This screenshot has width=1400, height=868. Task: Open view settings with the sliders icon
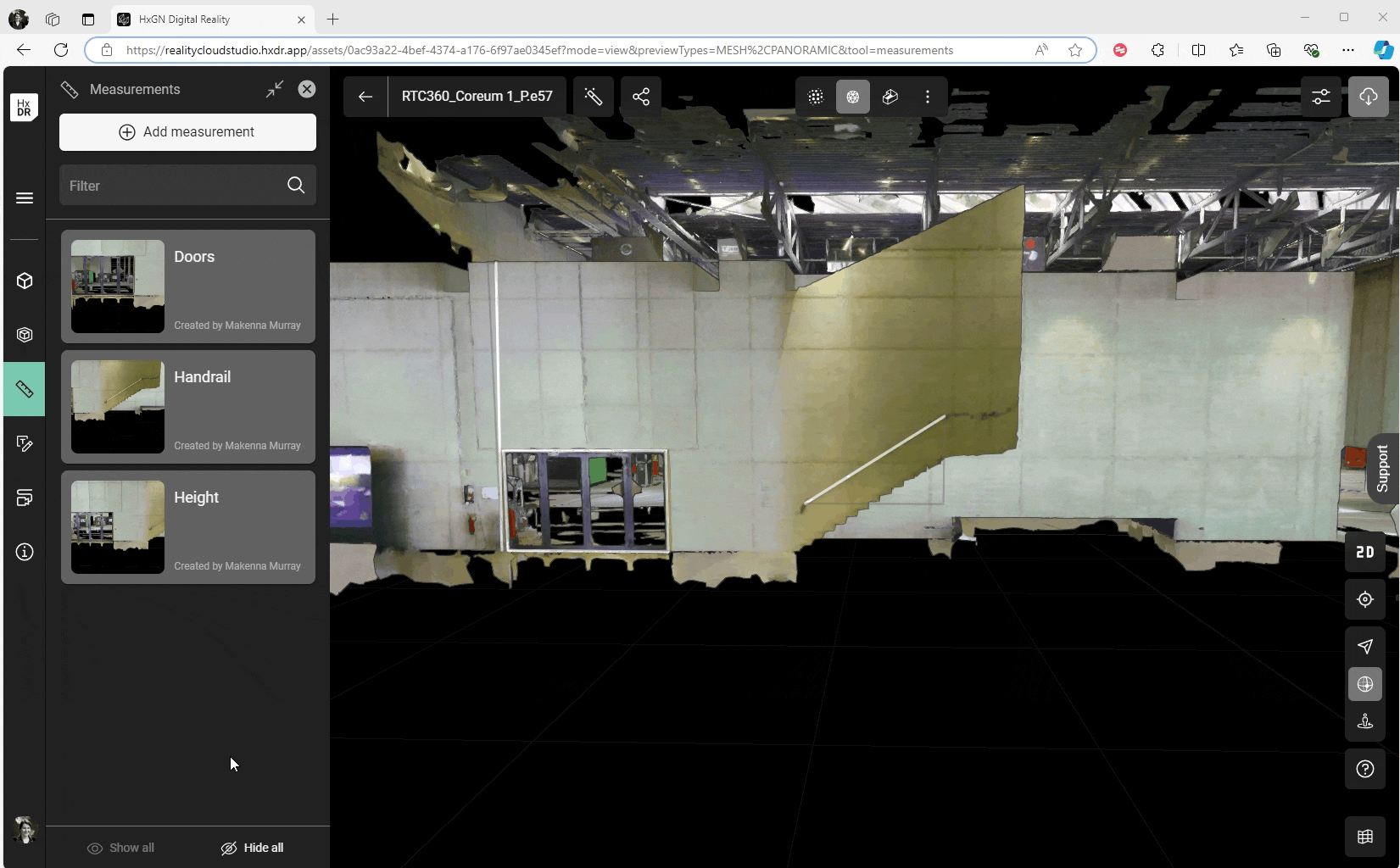(x=1320, y=97)
